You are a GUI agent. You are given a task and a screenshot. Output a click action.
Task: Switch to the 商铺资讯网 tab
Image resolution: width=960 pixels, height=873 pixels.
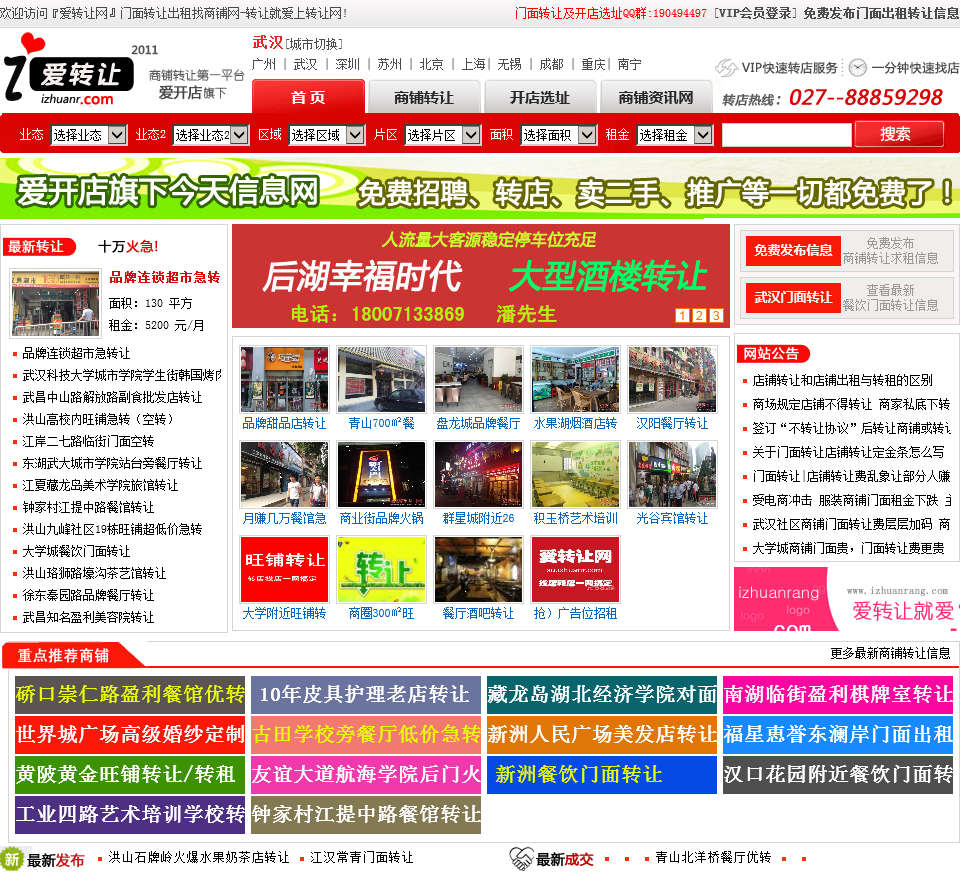coord(656,97)
